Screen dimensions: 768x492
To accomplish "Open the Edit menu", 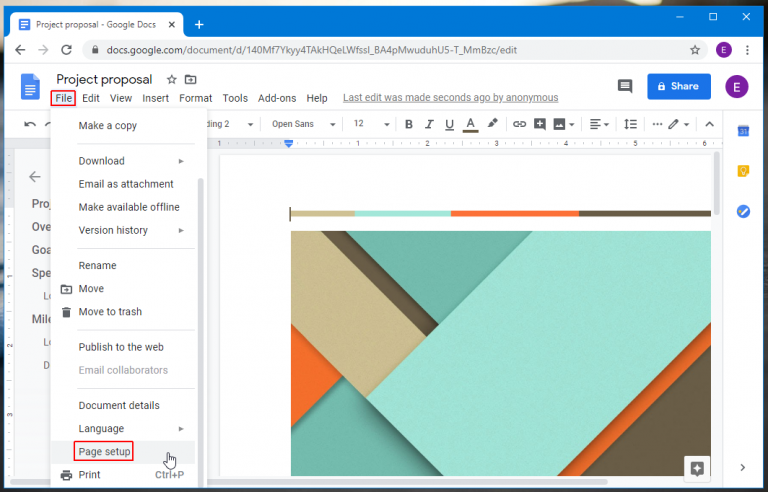I will (x=91, y=98).
